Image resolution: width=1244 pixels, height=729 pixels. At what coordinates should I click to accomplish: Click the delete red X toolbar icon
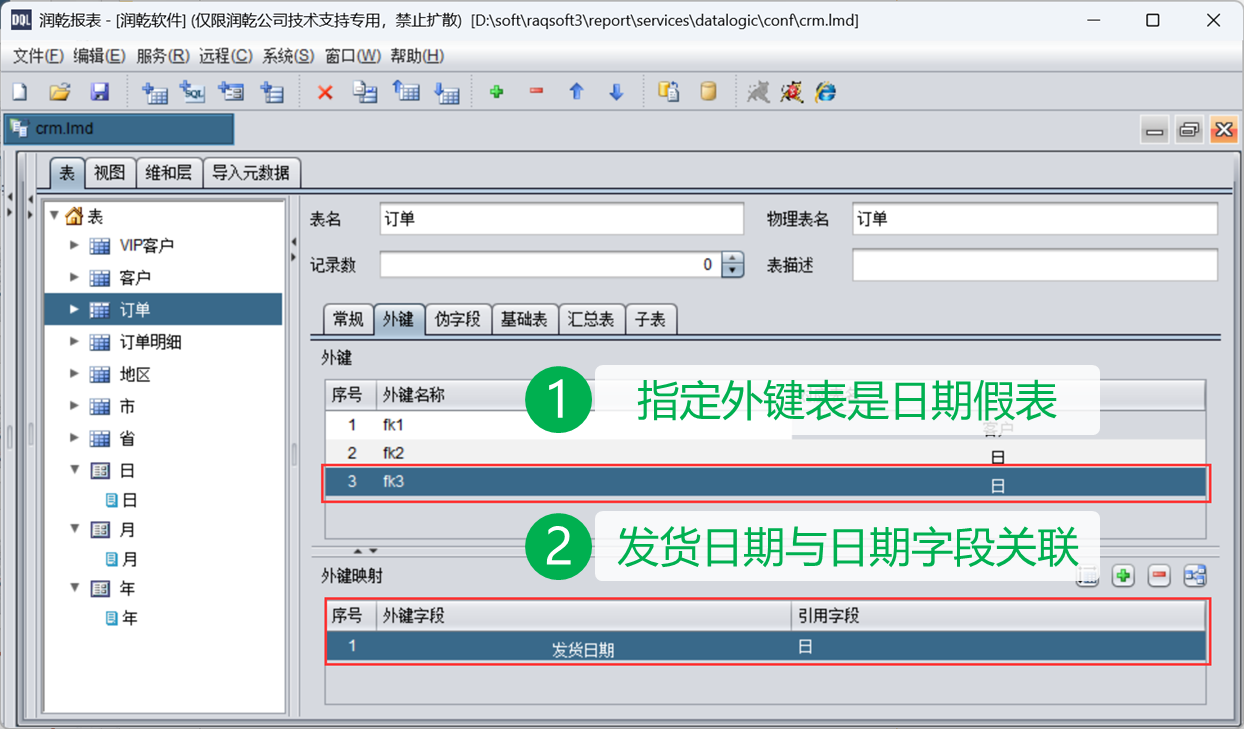coord(325,92)
